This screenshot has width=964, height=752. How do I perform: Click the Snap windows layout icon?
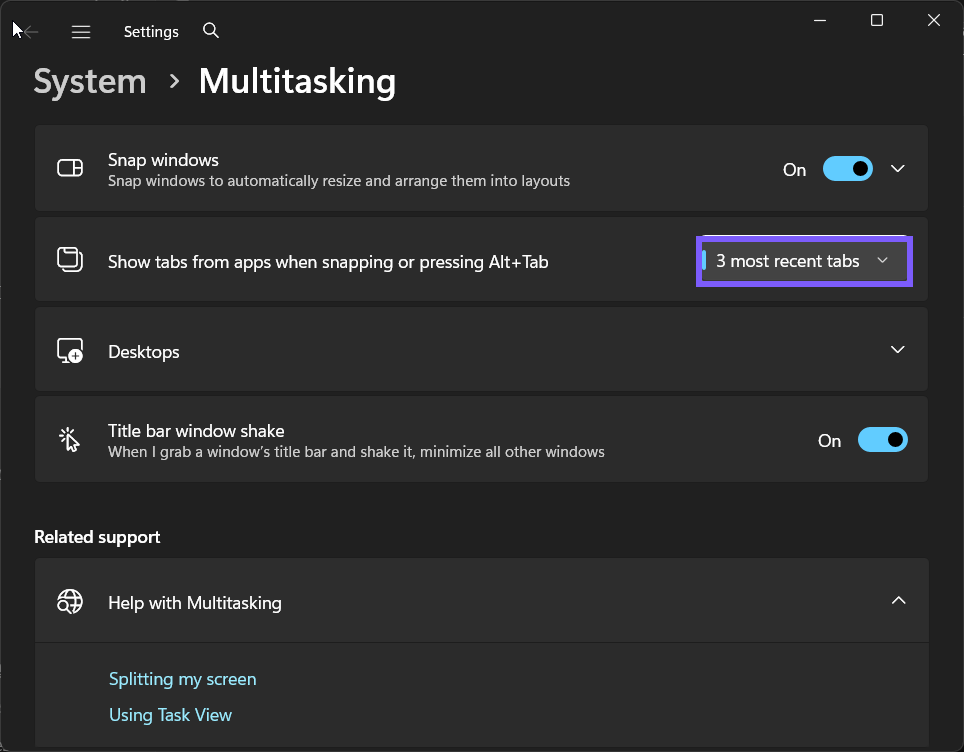click(x=70, y=168)
